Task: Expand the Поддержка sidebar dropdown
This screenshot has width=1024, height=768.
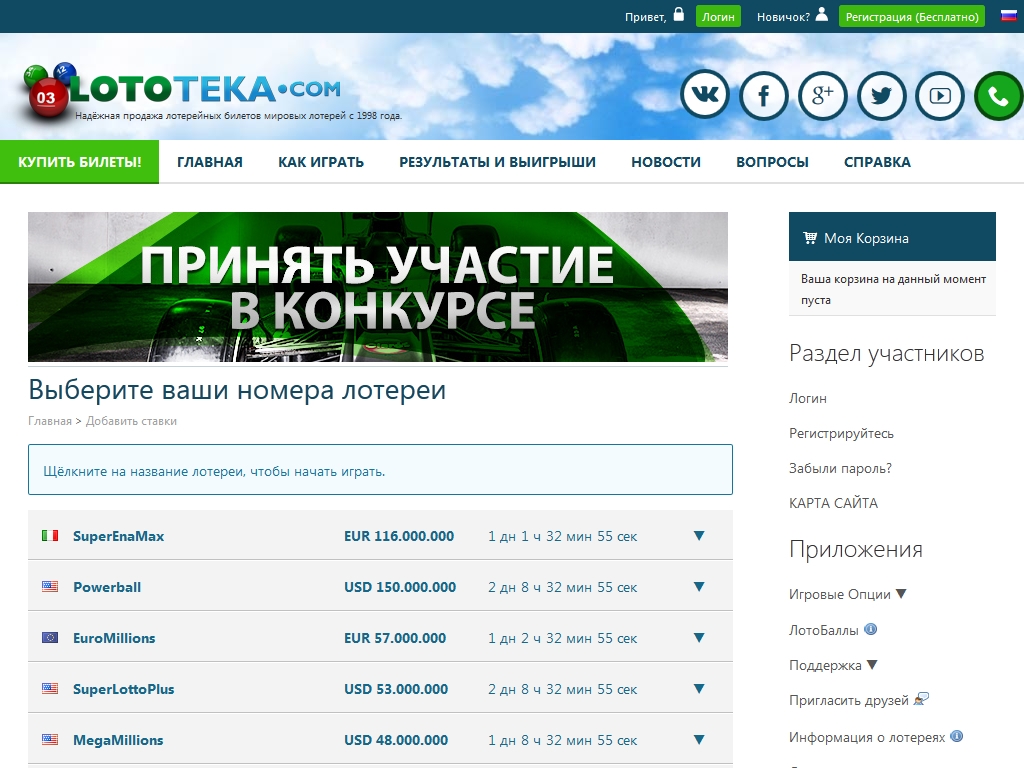Action: point(871,665)
